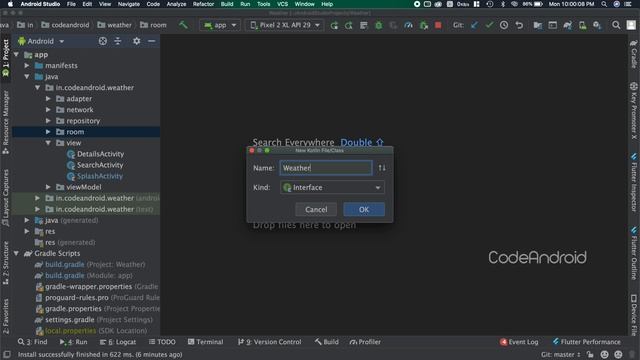Screen dimensions: 640x360
Task: Open Version Control tool window
Action: [x=269, y=342]
